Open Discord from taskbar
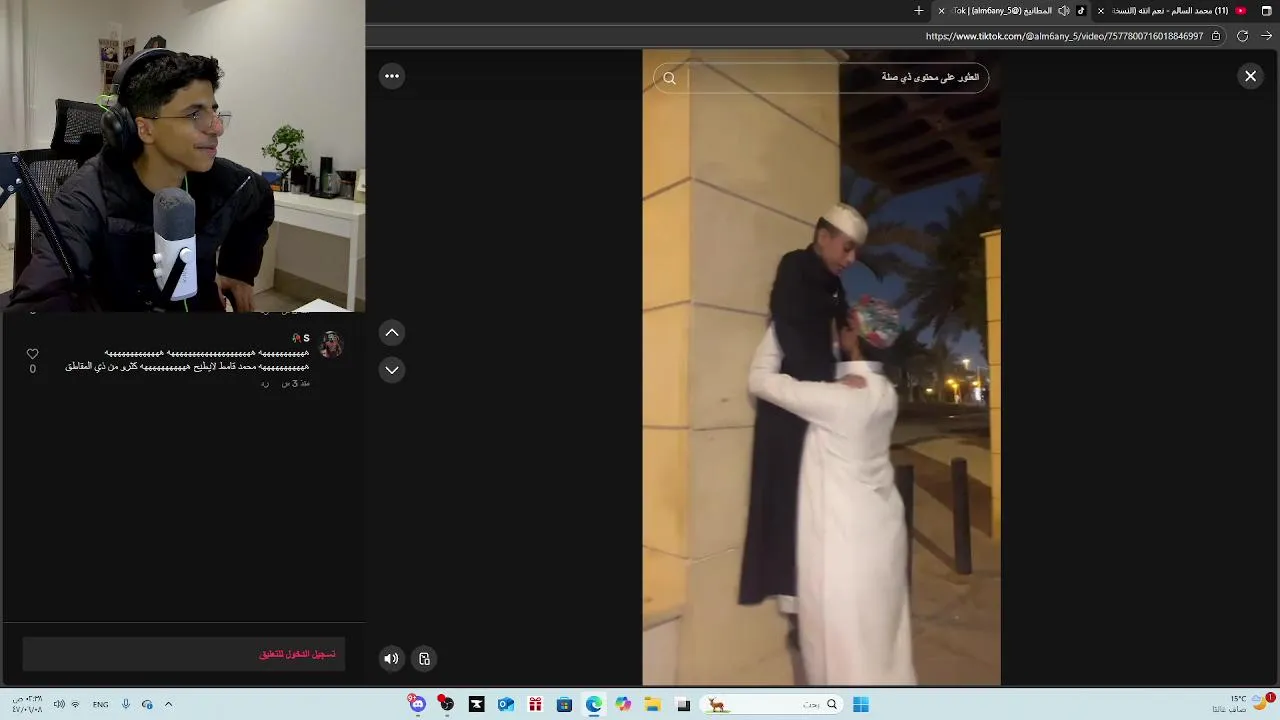Screen dimensions: 1280x720 tap(417, 704)
